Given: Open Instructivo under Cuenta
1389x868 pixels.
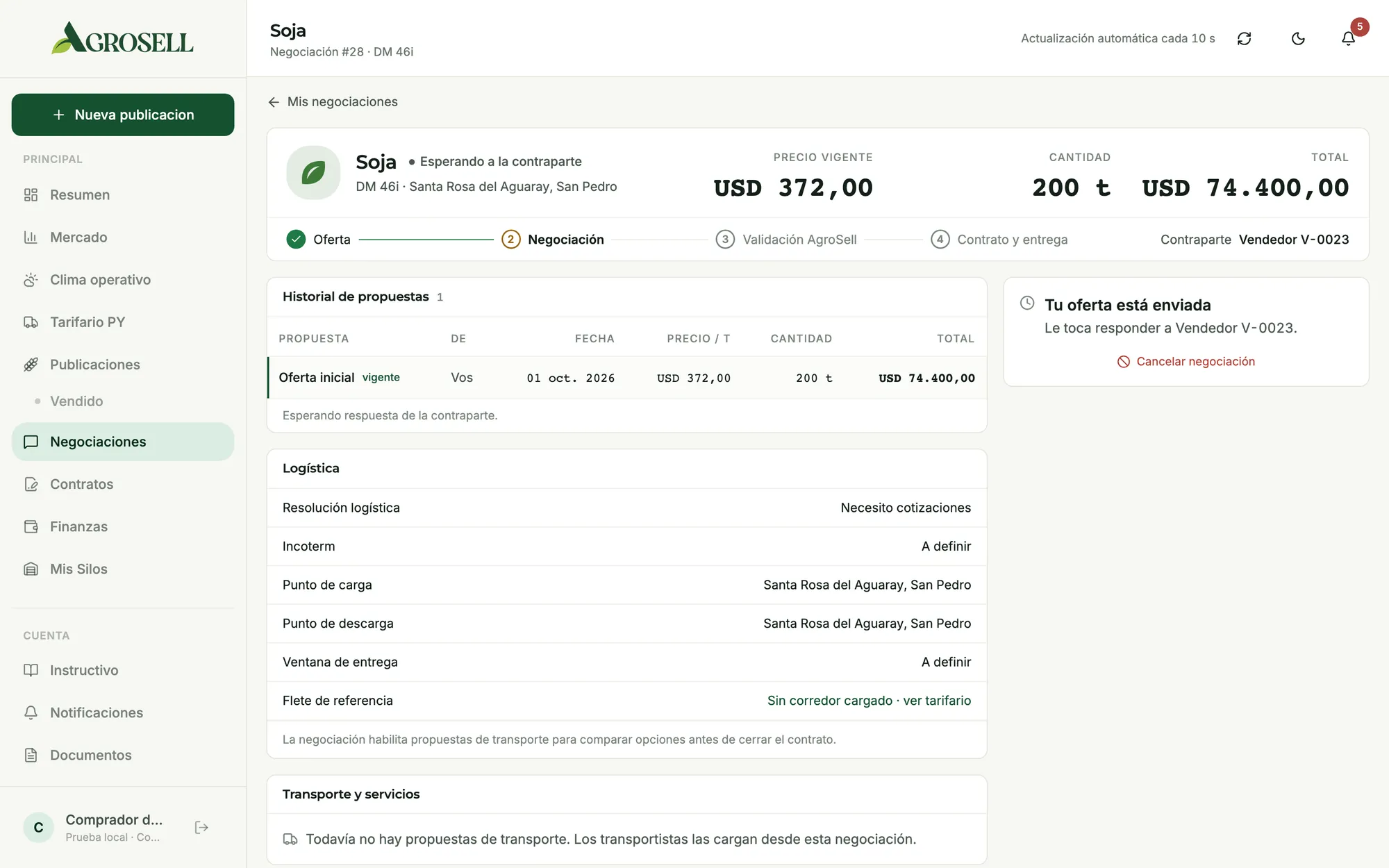Looking at the screenshot, I should pyautogui.click(x=123, y=670).
